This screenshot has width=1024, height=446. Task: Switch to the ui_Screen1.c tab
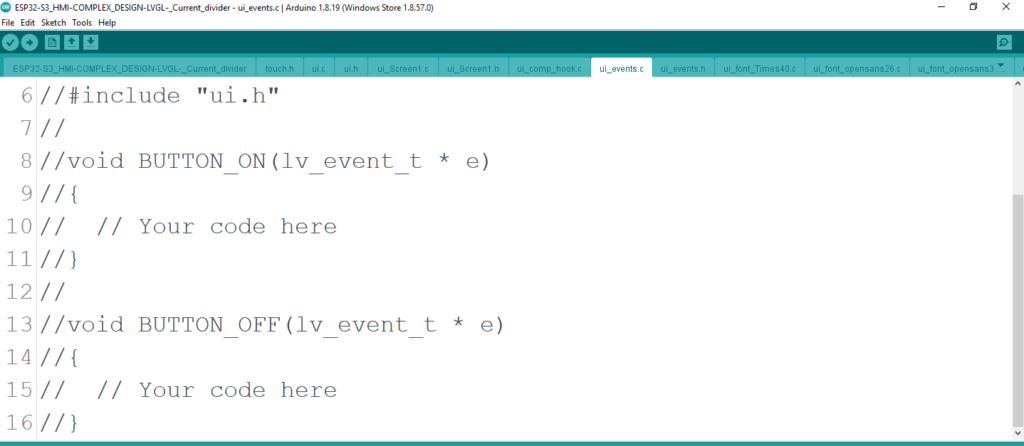402,69
